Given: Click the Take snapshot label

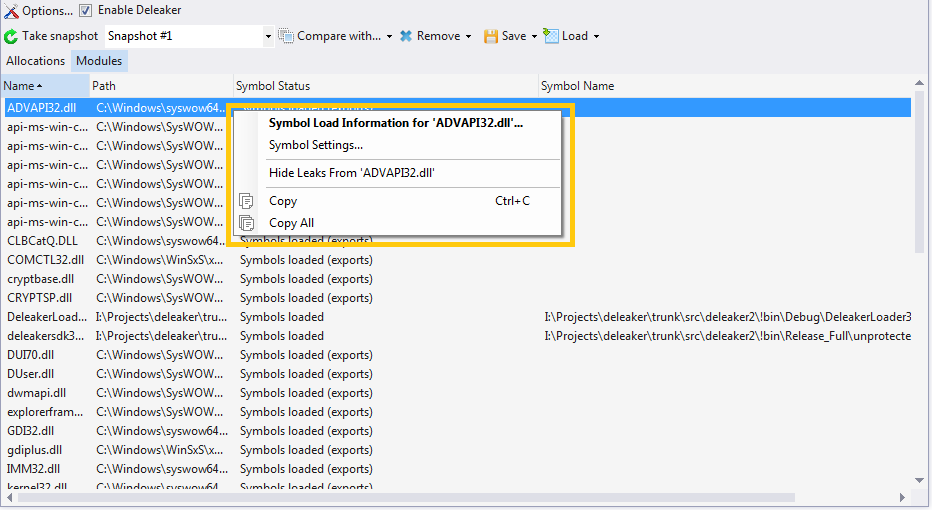Looking at the screenshot, I should [60, 36].
